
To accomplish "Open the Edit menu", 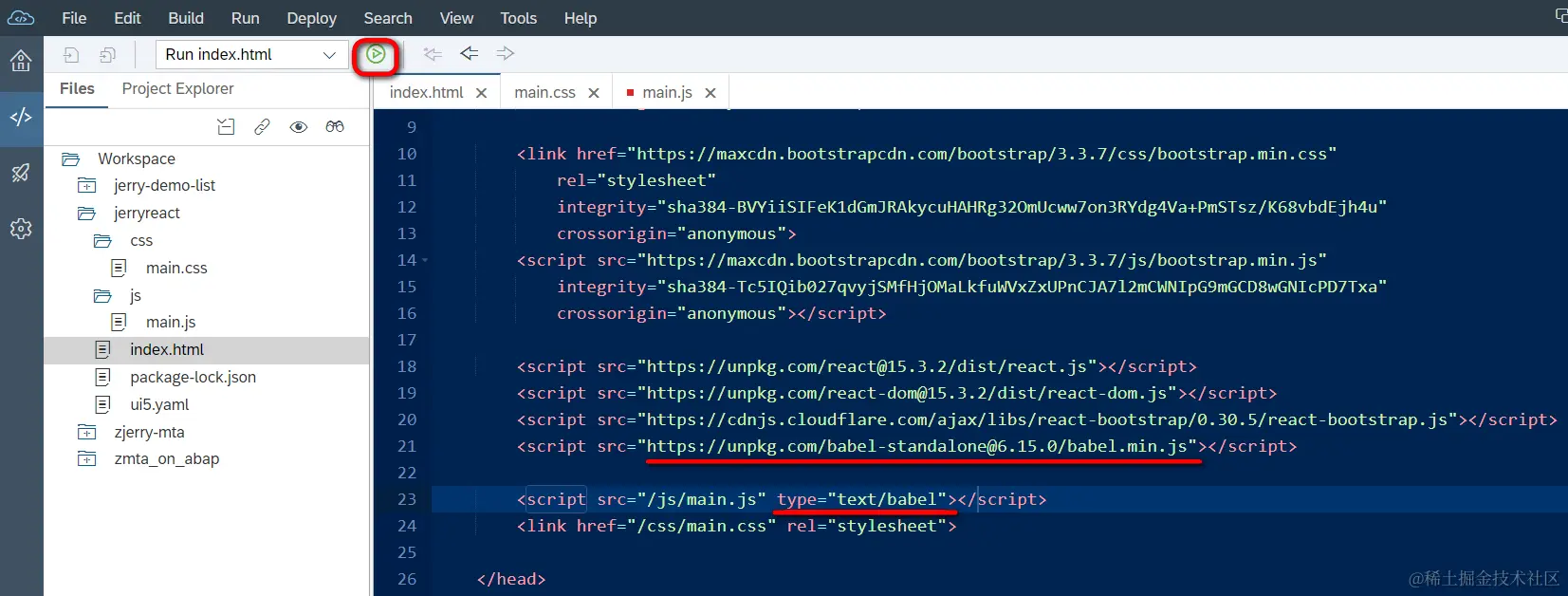I will coord(127,18).
